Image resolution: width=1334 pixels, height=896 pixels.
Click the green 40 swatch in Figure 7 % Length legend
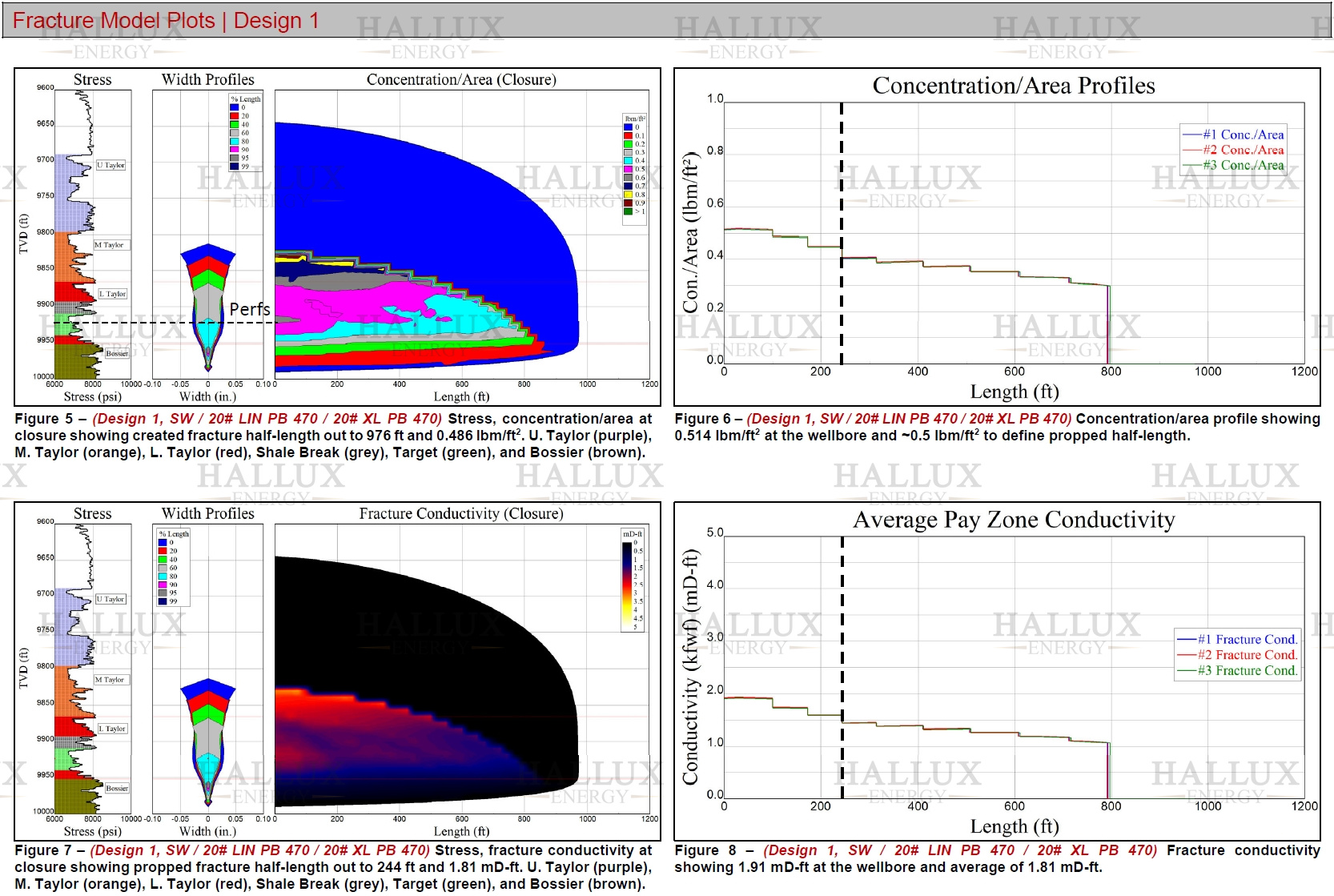[163, 560]
